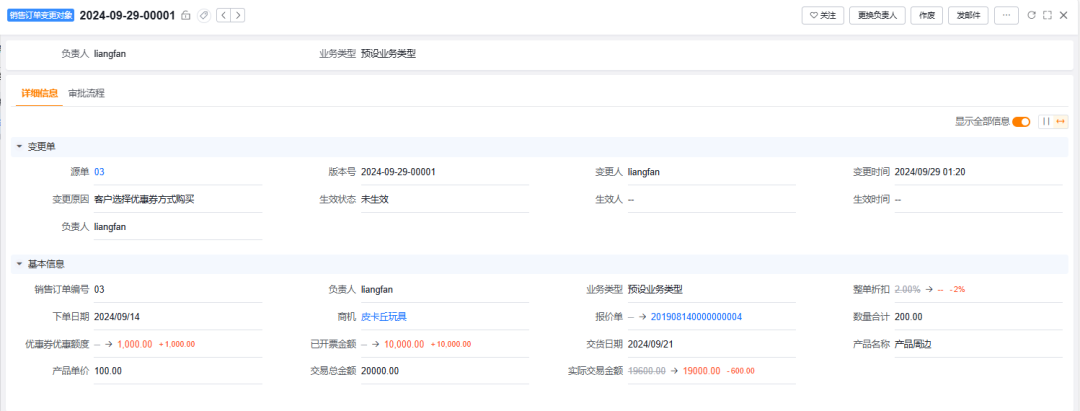1080x411 pixels.
Task: Click the 发邮件 button
Action: pos(968,16)
